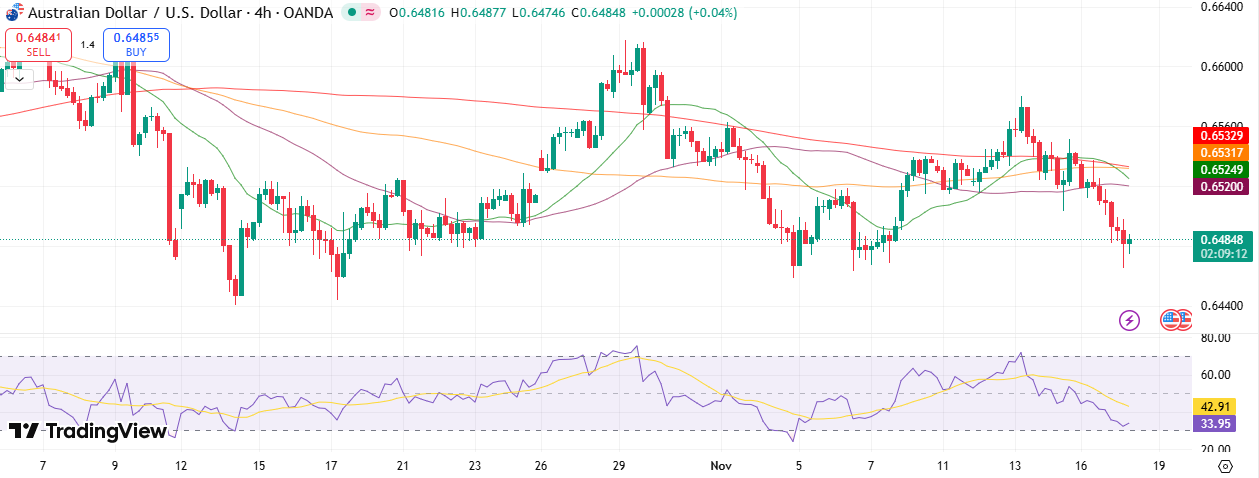
Task: Click the purple 33.95 RSI value label
Action: (1214, 424)
